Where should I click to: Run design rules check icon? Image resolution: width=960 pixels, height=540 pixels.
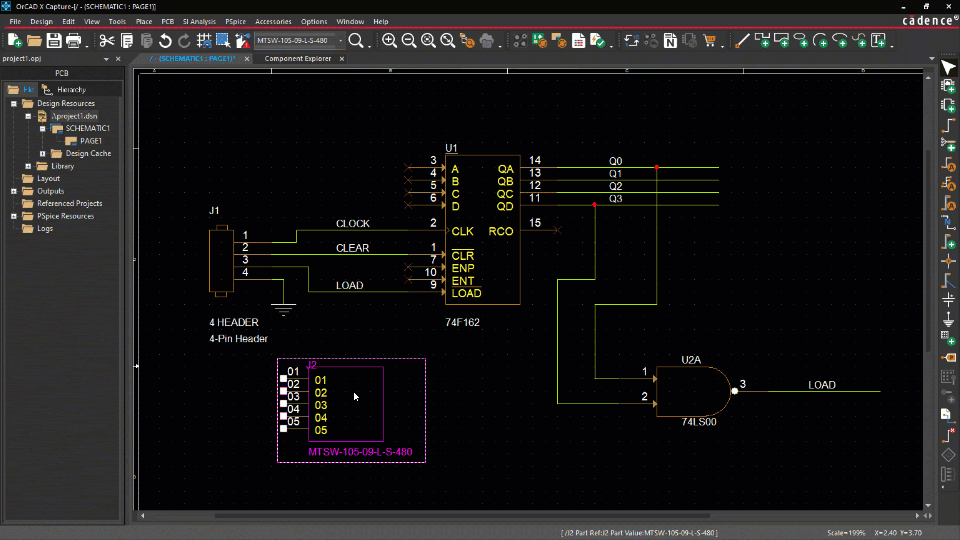point(598,41)
